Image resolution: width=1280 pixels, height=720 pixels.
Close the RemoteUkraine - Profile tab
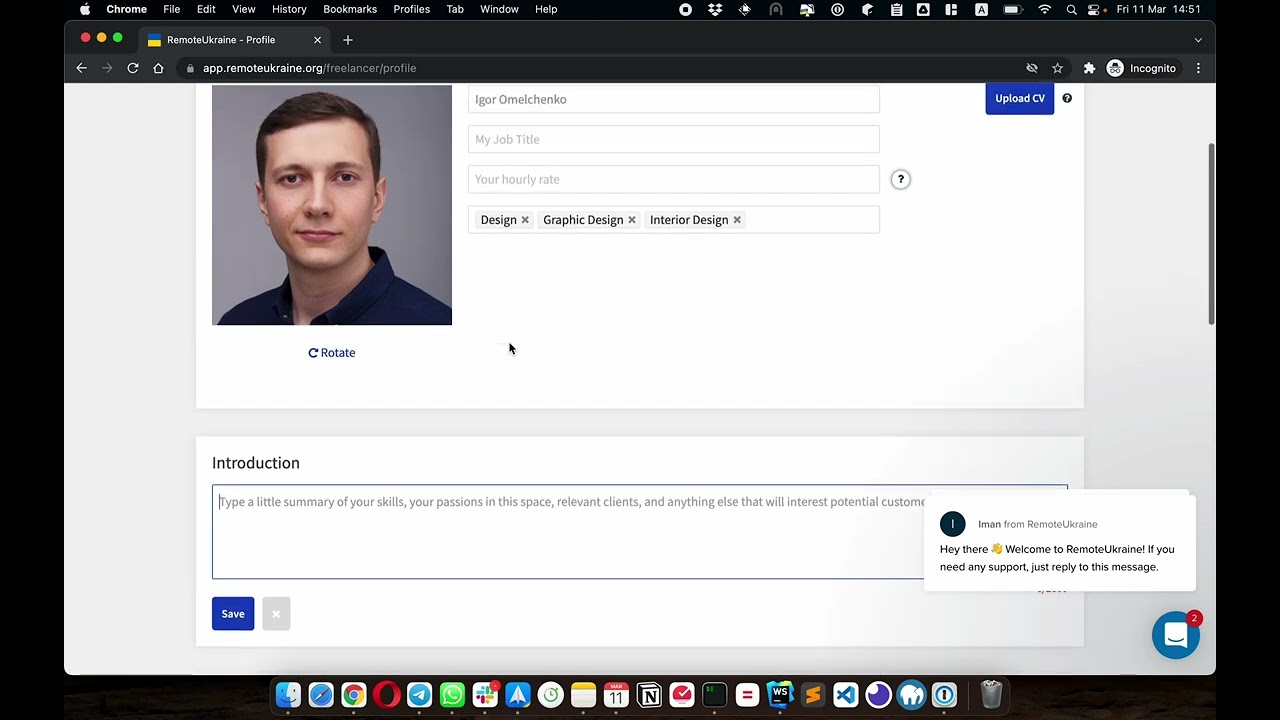coord(317,40)
